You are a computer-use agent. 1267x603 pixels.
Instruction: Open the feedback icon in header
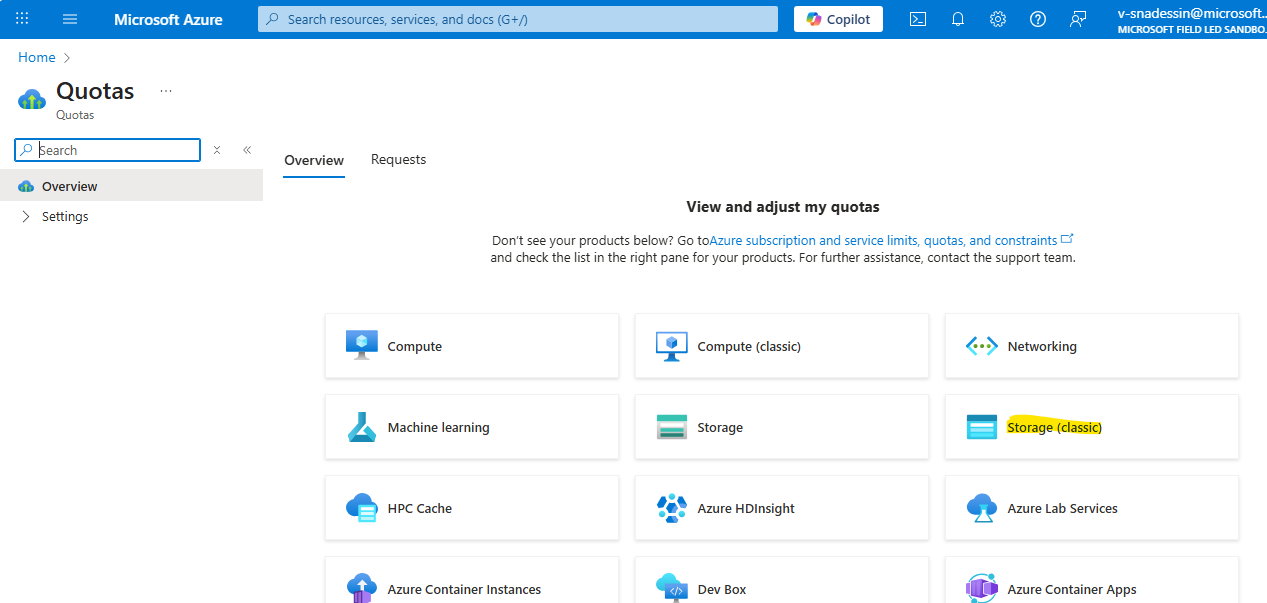tap(1078, 19)
